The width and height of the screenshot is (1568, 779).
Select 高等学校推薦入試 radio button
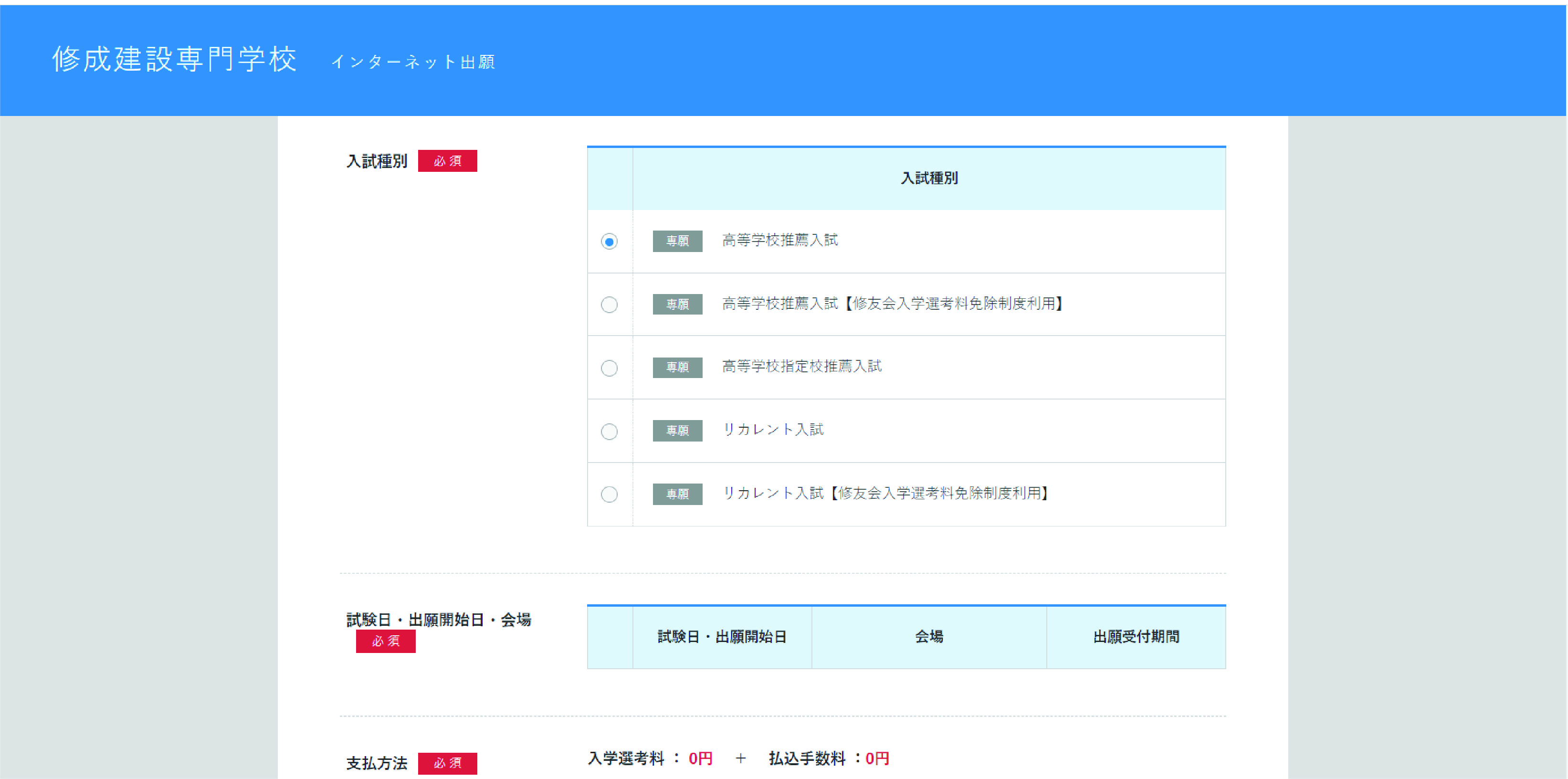[609, 242]
